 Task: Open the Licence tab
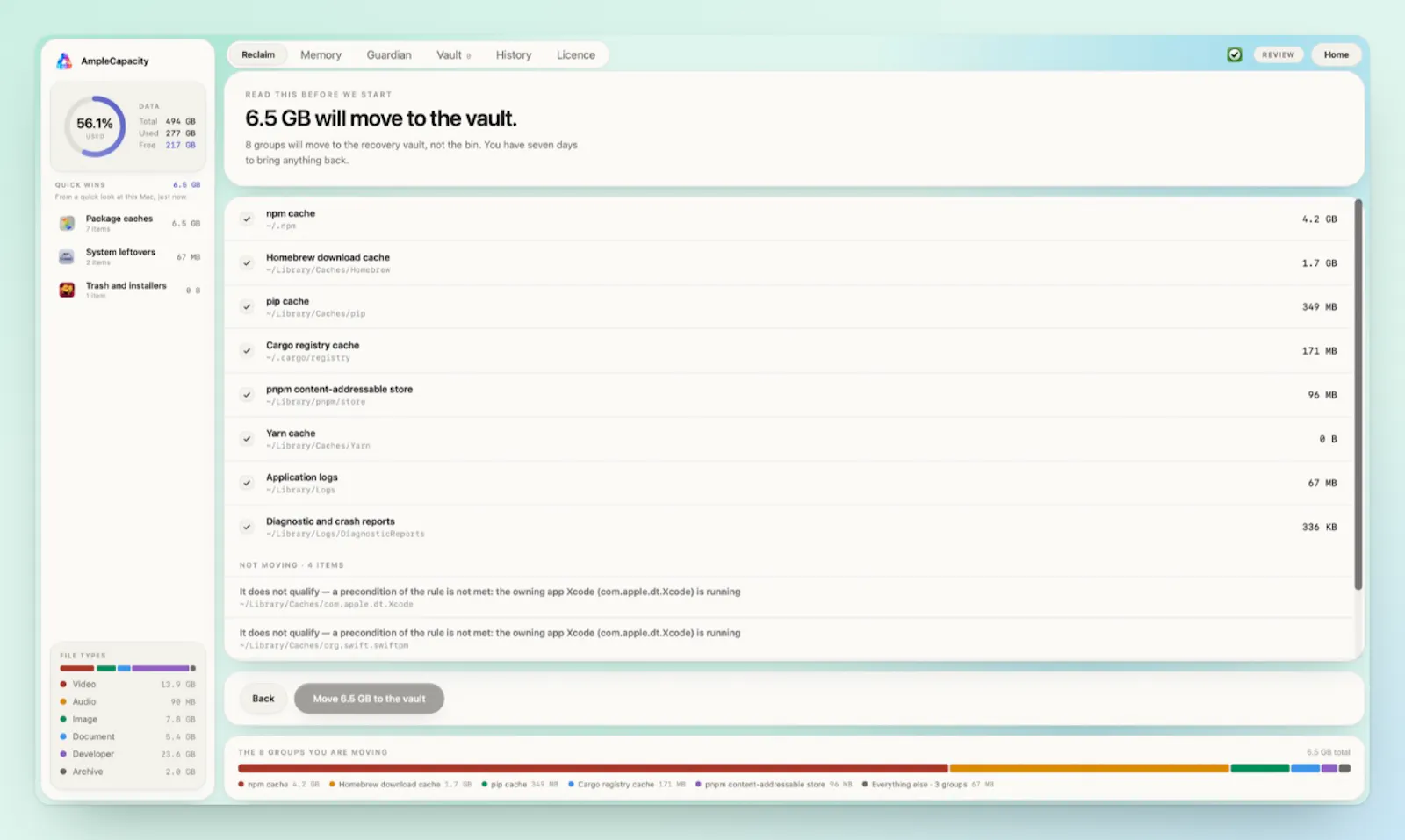576,54
